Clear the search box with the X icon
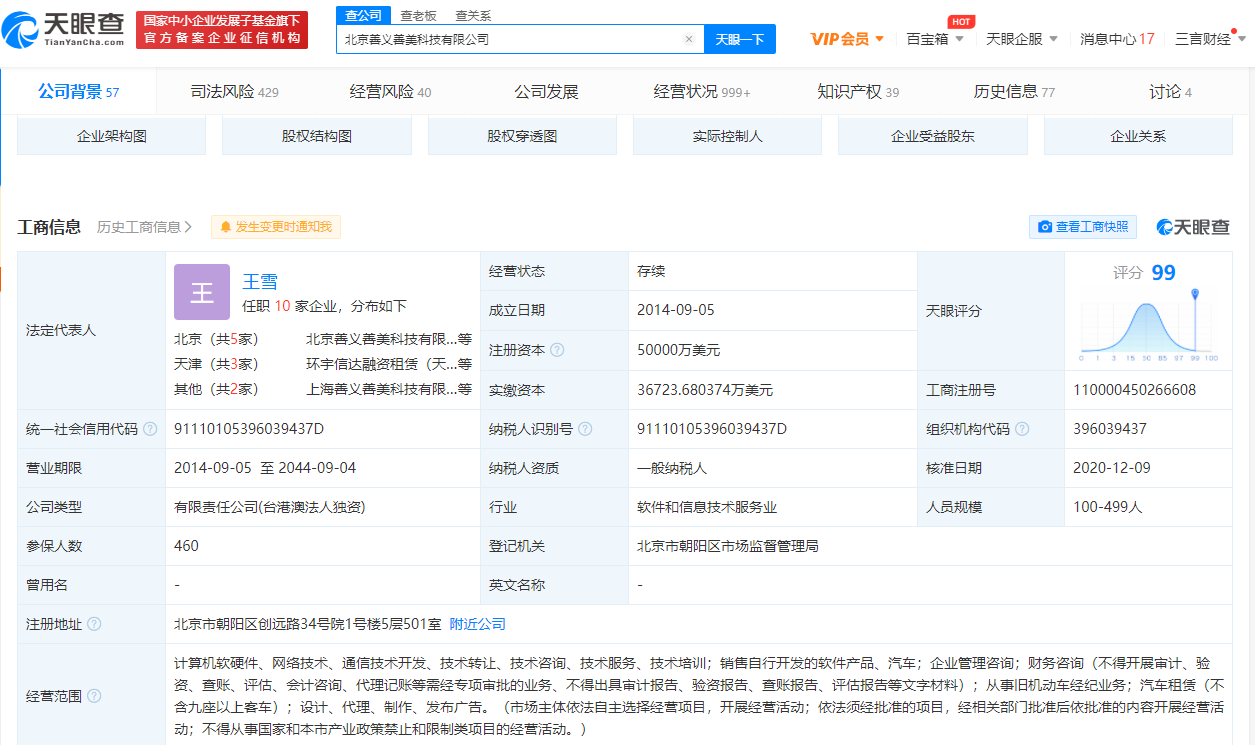Screen dimensions: 1255x745 click(689, 39)
